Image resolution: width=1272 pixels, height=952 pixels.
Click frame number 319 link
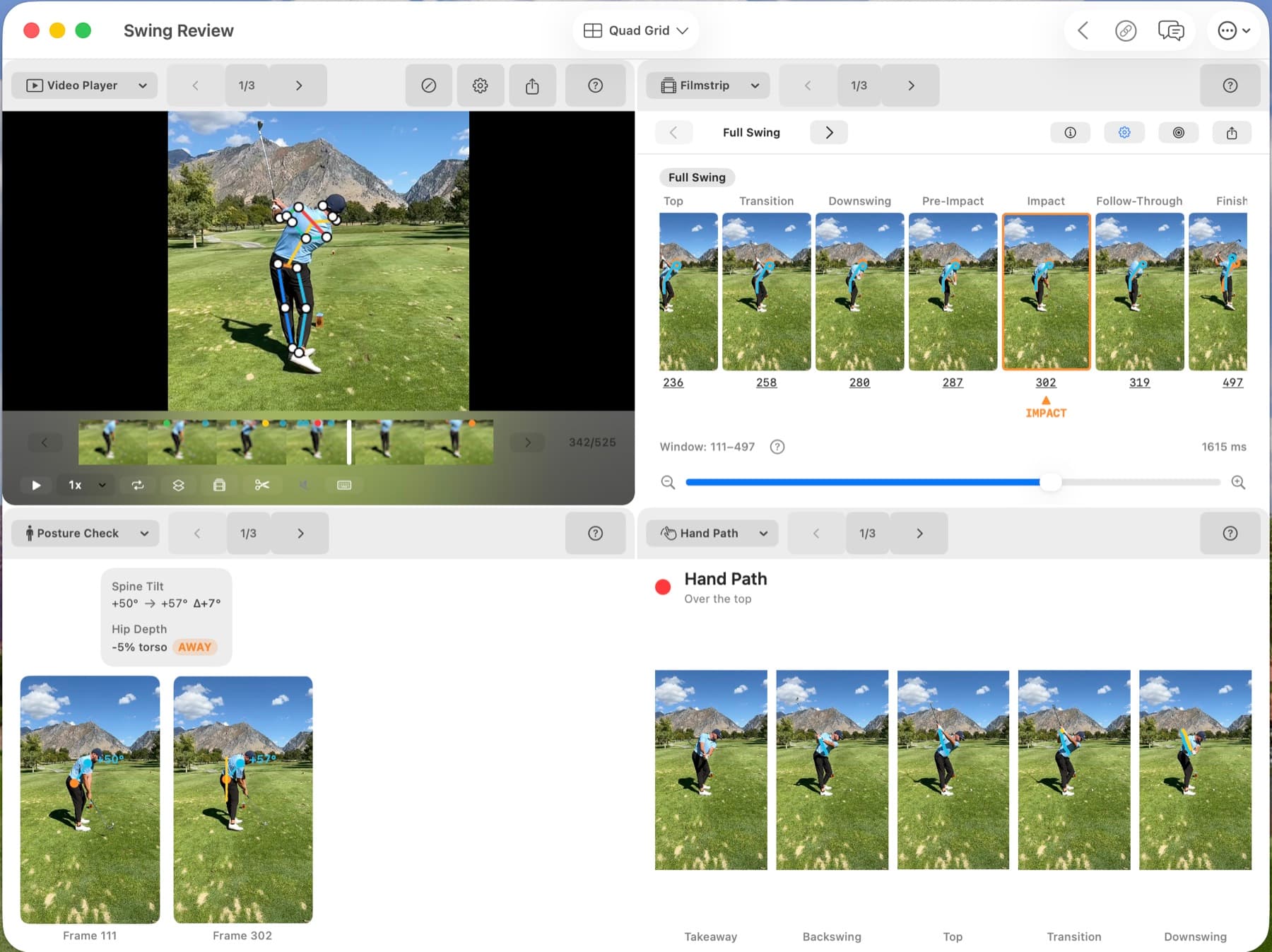(1139, 382)
